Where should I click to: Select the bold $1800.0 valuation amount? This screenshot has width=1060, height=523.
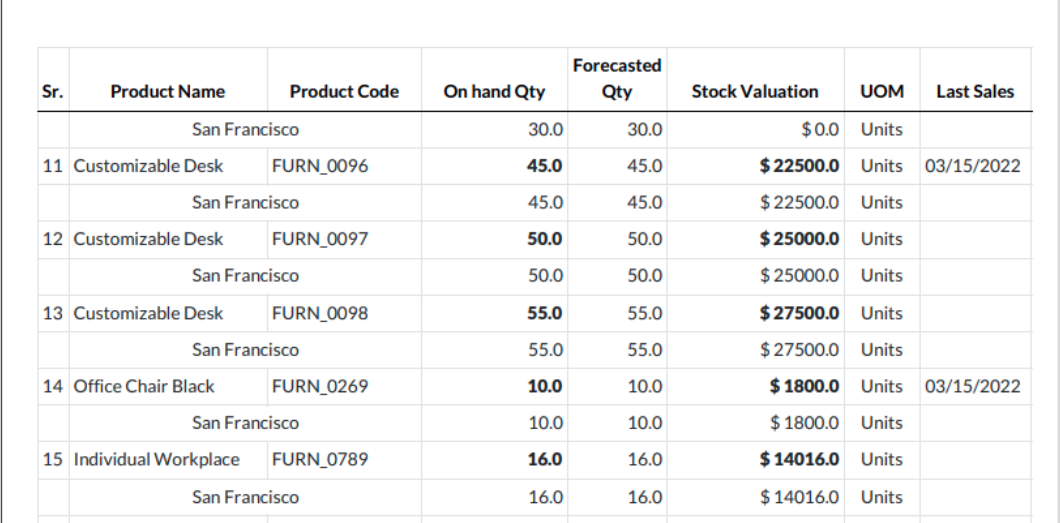(803, 387)
